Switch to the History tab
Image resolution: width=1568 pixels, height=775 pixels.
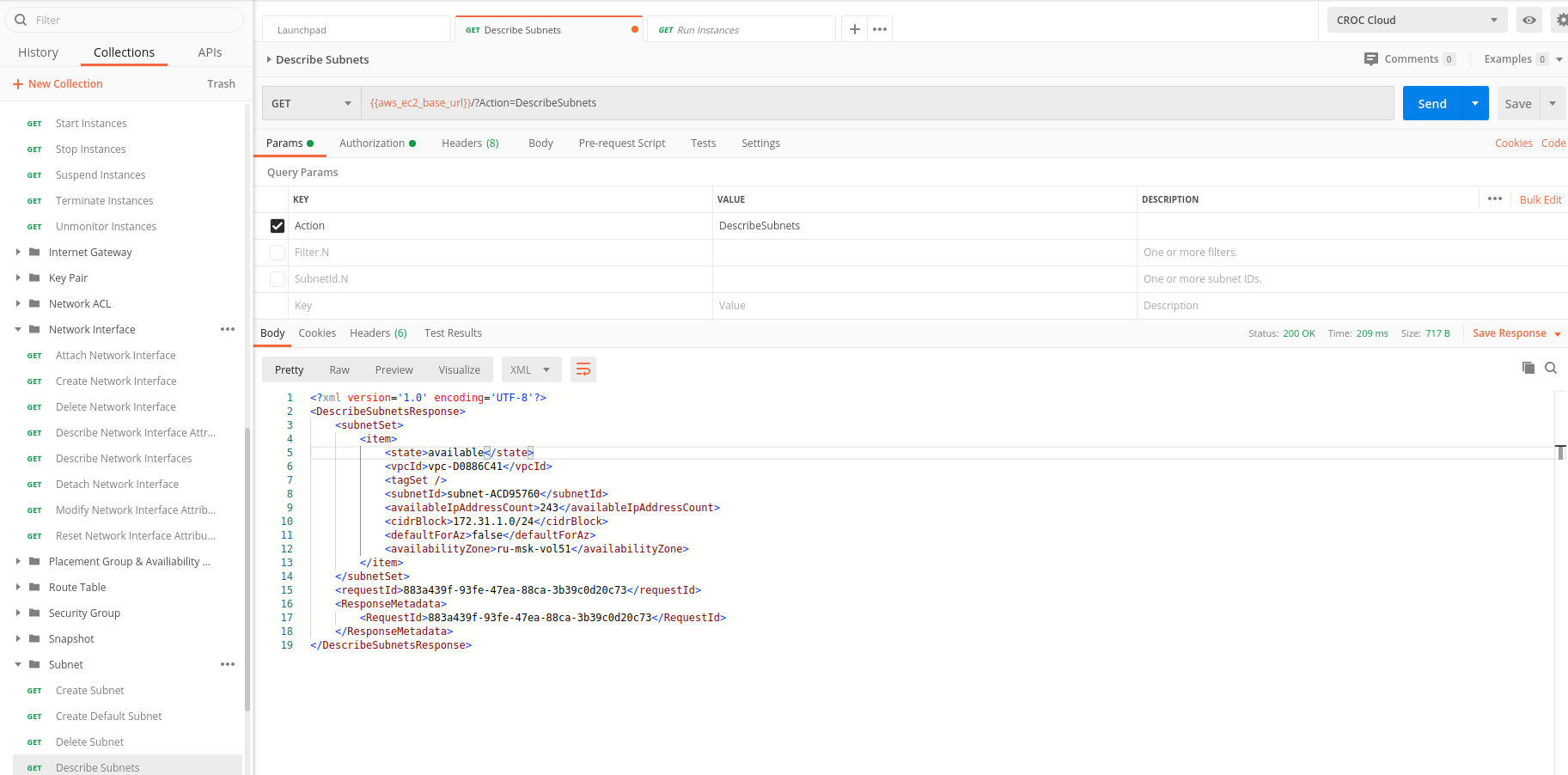(38, 52)
